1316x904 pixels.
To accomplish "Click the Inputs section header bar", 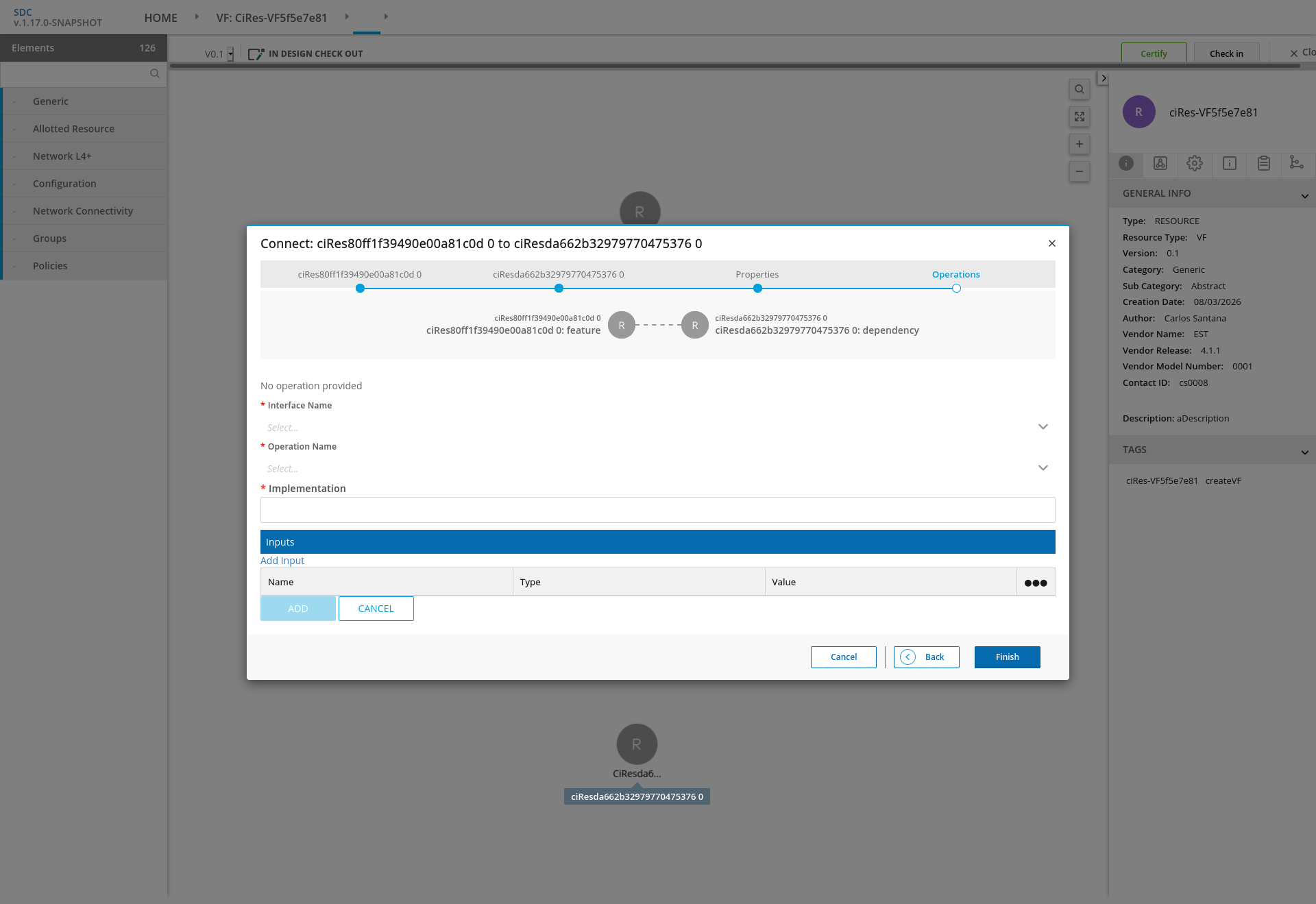I will tap(657, 541).
